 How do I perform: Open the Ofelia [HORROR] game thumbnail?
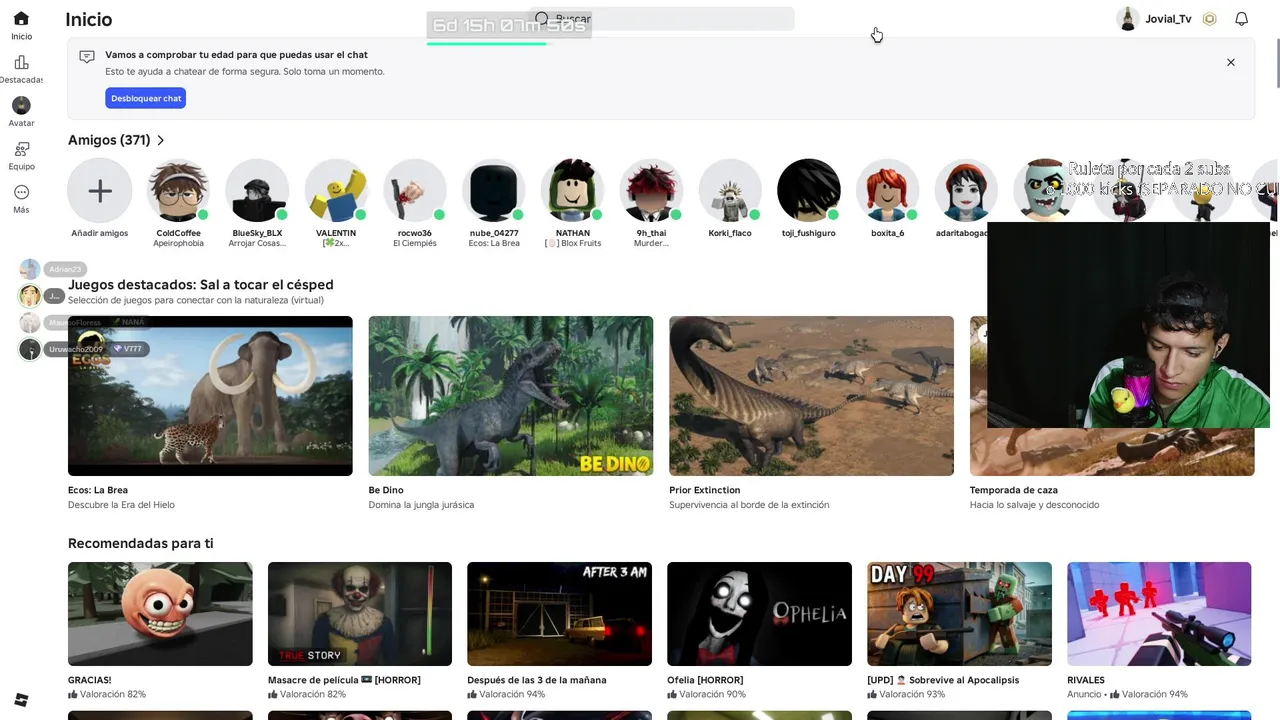coord(759,614)
